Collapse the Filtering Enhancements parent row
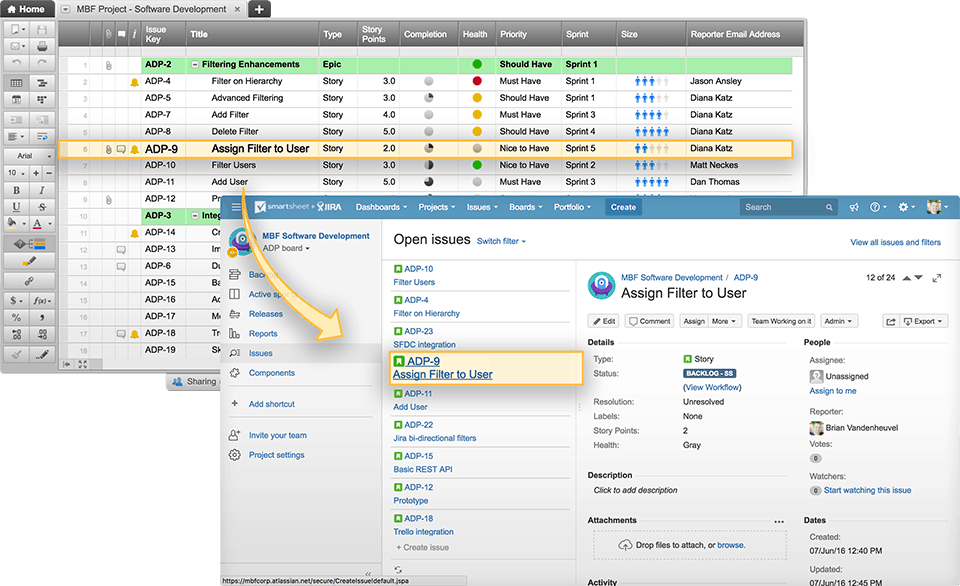960x586 pixels. click(x=194, y=64)
